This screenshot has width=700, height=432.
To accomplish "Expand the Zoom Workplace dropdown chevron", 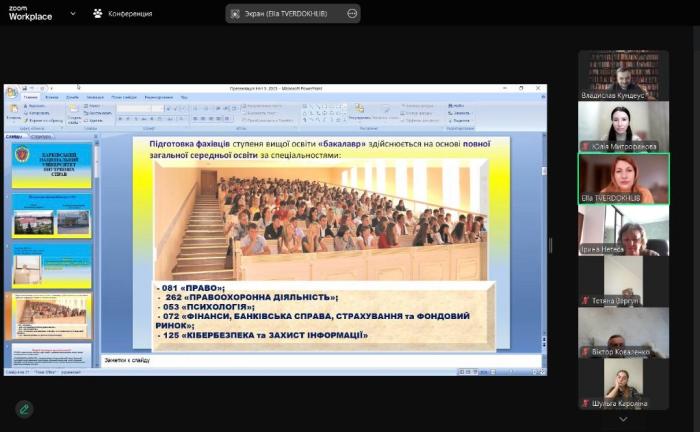I will pos(73,14).
